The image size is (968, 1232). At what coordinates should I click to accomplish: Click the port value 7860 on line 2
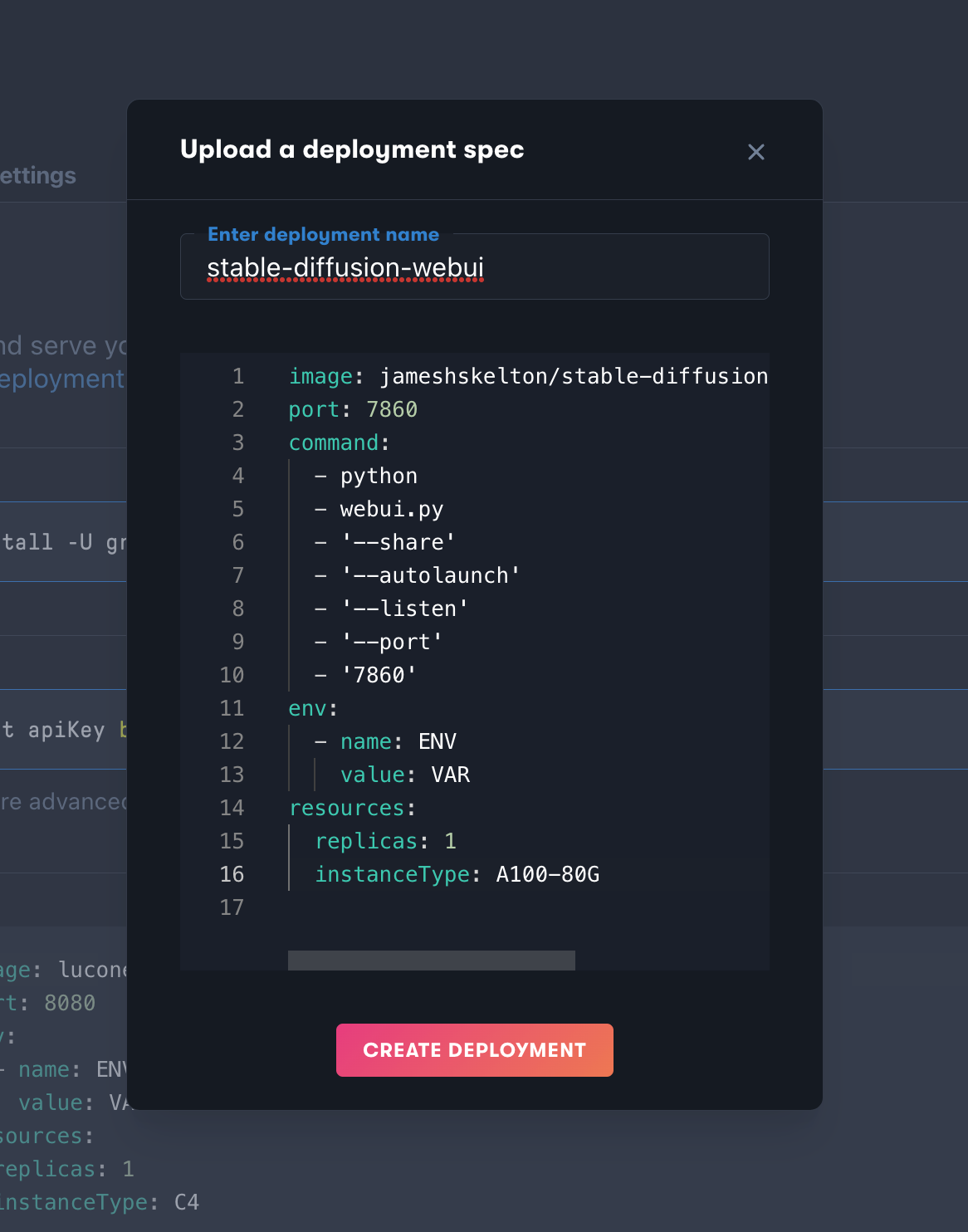[x=392, y=409]
